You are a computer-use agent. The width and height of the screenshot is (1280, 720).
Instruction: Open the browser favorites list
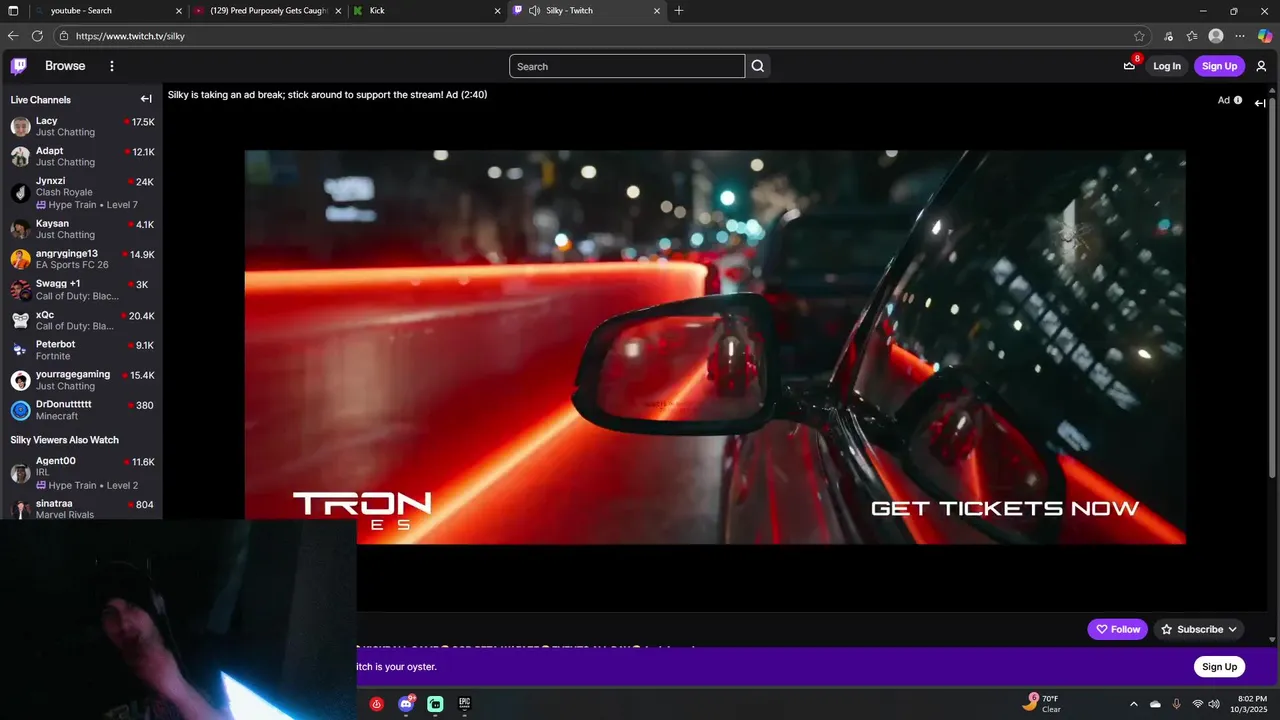[1192, 35]
